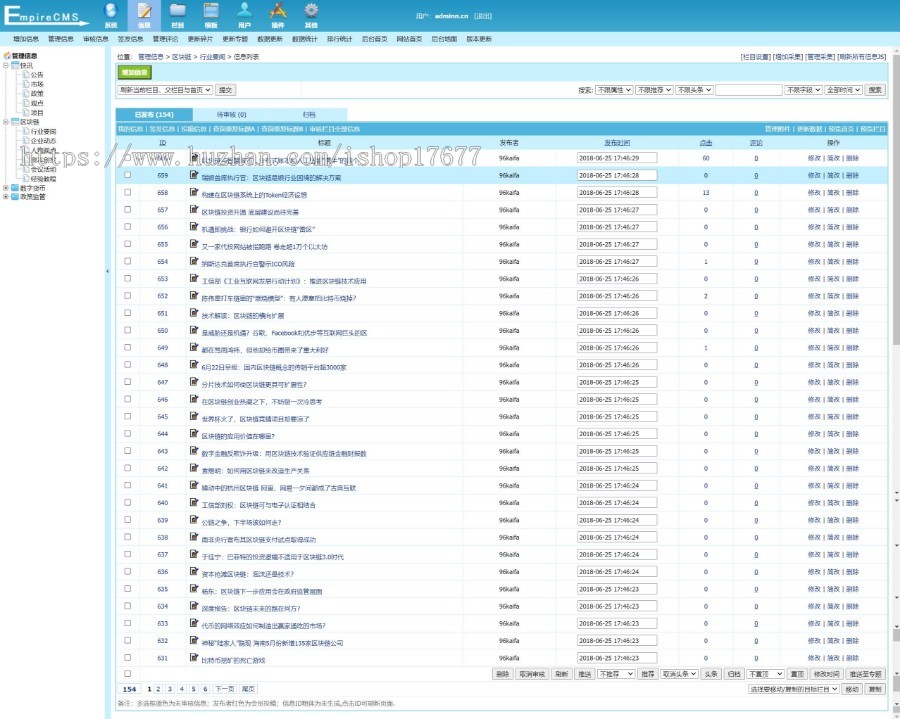
Task: Click edit icon beside article 645
Action: click(x=194, y=416)
